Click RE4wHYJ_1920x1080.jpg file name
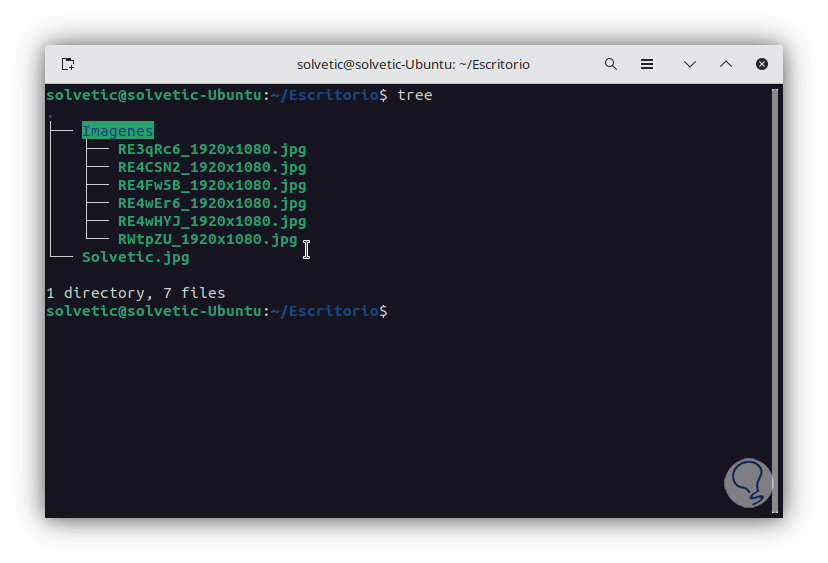Viewport: 828px width, 563px height. (x=212, y=221)
